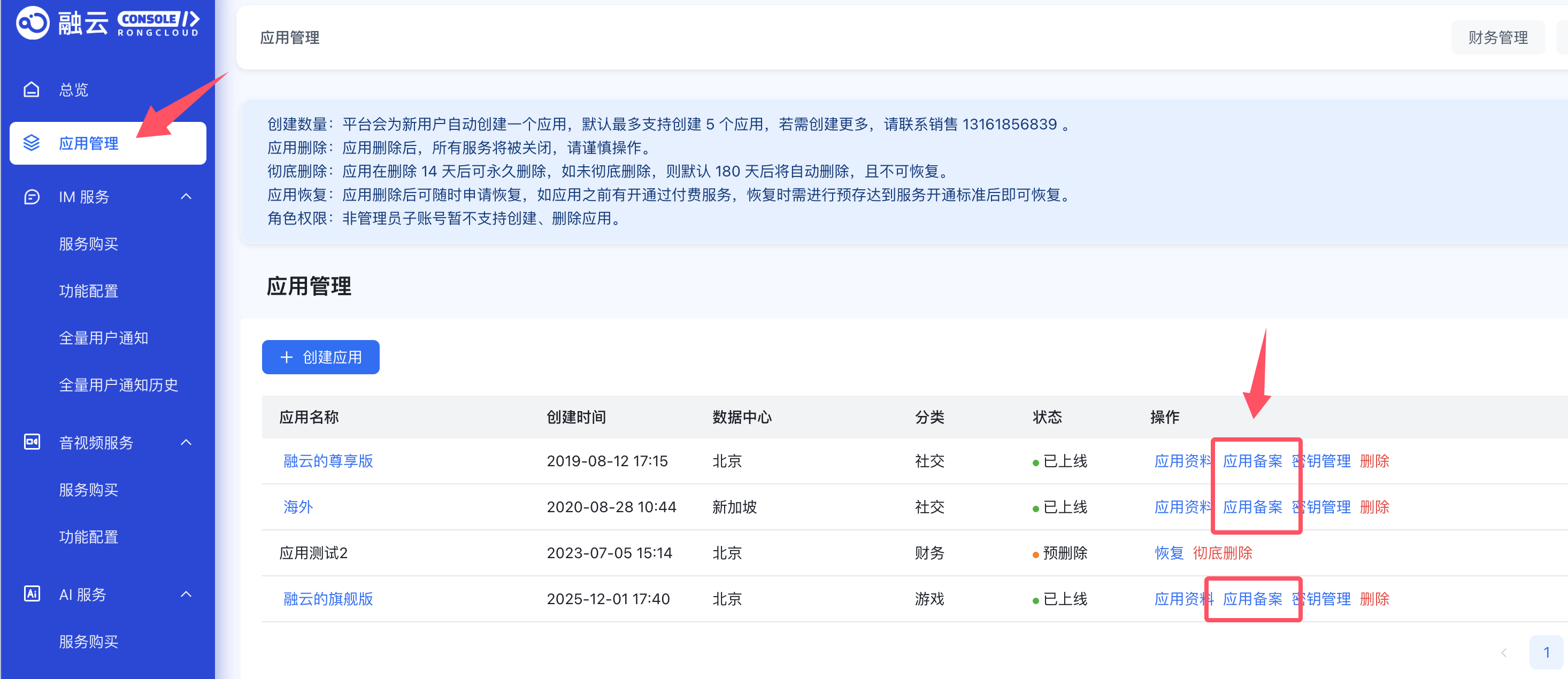Viewport: 1568px width, 679px height.
Task: Select page 1 in pagination
Action: 1546,652
